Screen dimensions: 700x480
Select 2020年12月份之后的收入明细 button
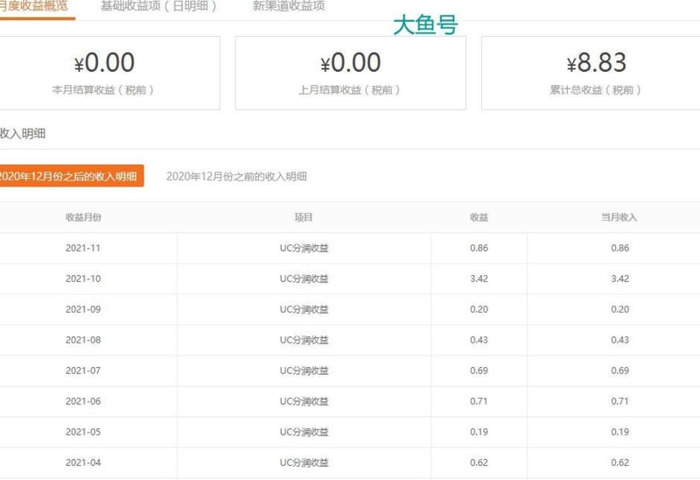(x=71, y=176)
